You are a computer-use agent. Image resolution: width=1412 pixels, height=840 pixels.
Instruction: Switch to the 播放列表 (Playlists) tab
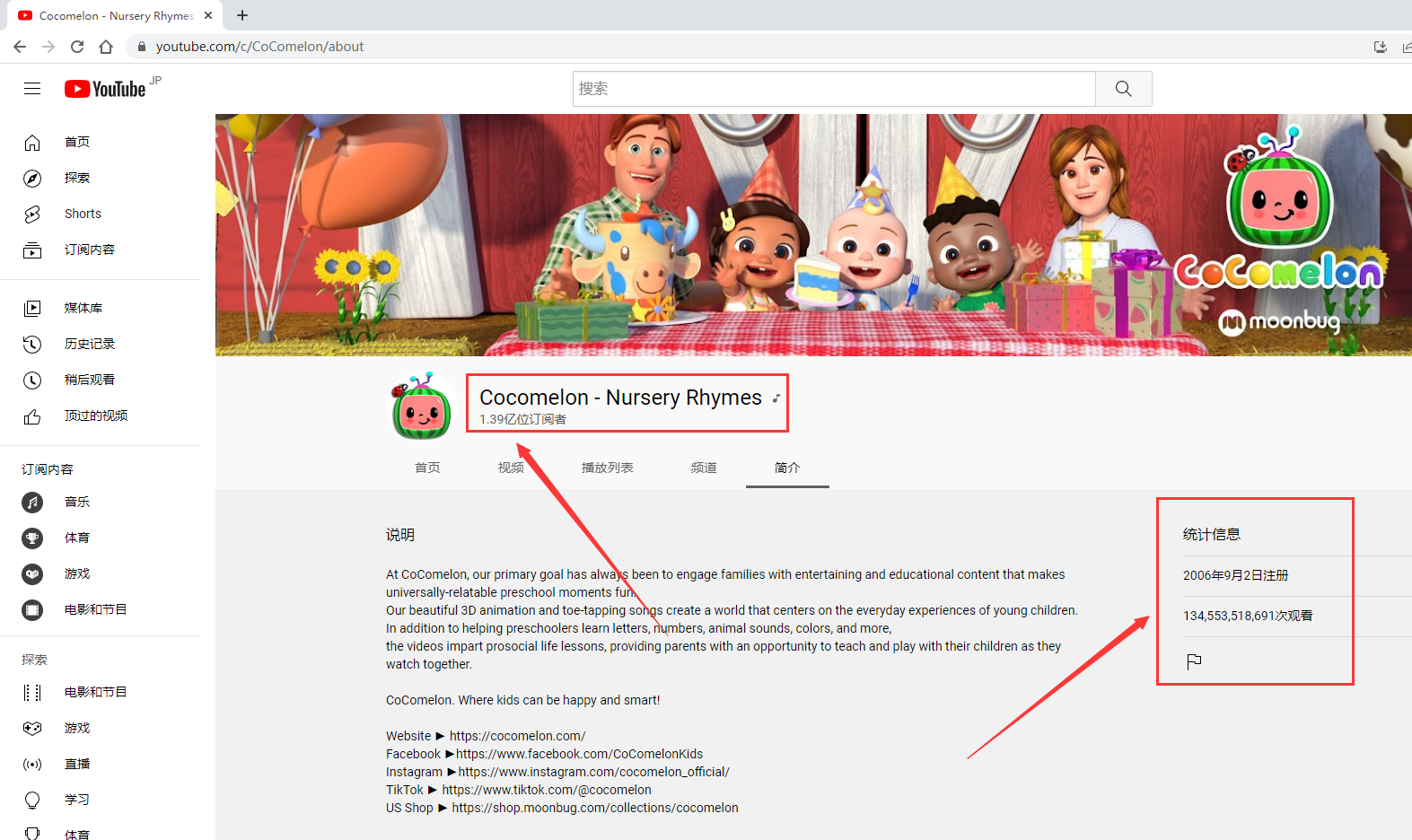pos(607,468)
